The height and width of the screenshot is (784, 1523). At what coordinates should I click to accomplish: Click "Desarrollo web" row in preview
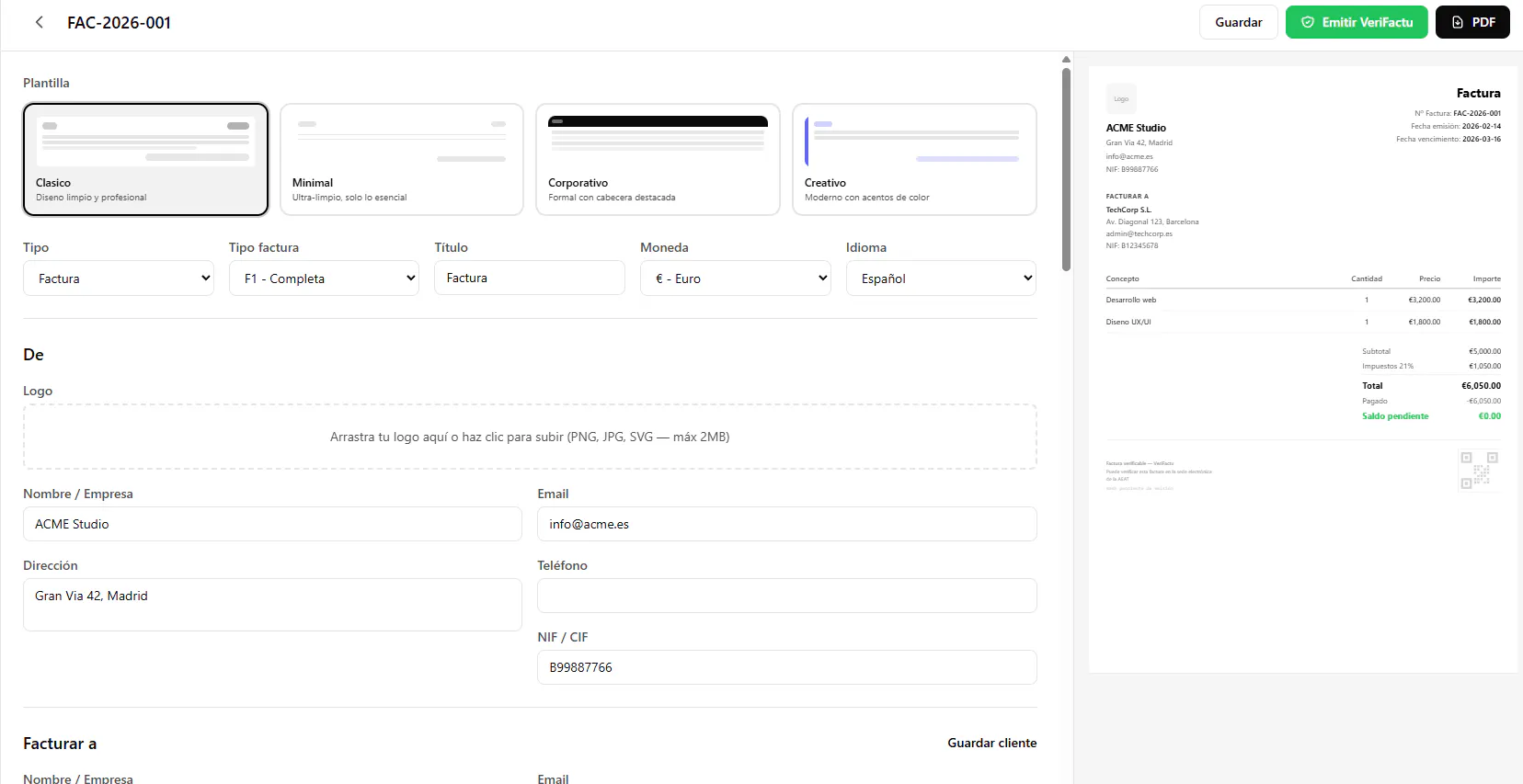click(1303, 300)
